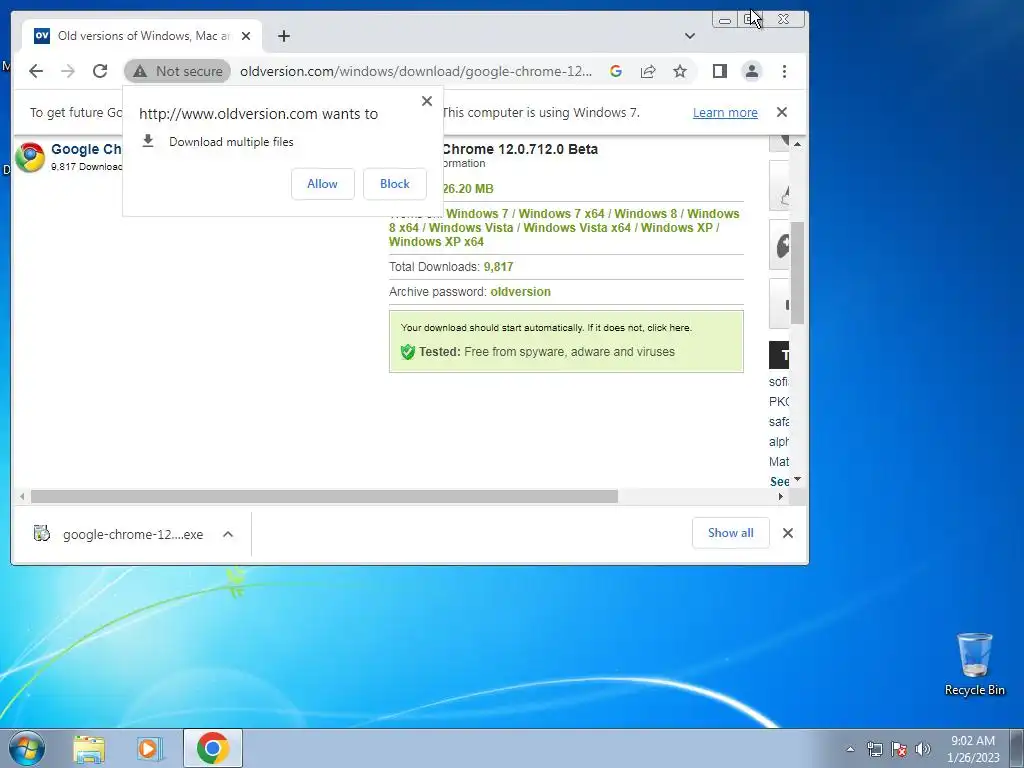Image resolution: width=1024 pixels, height=768 pixels.
Task: Open Google icon in the address bar
Action: coord(615,71)
